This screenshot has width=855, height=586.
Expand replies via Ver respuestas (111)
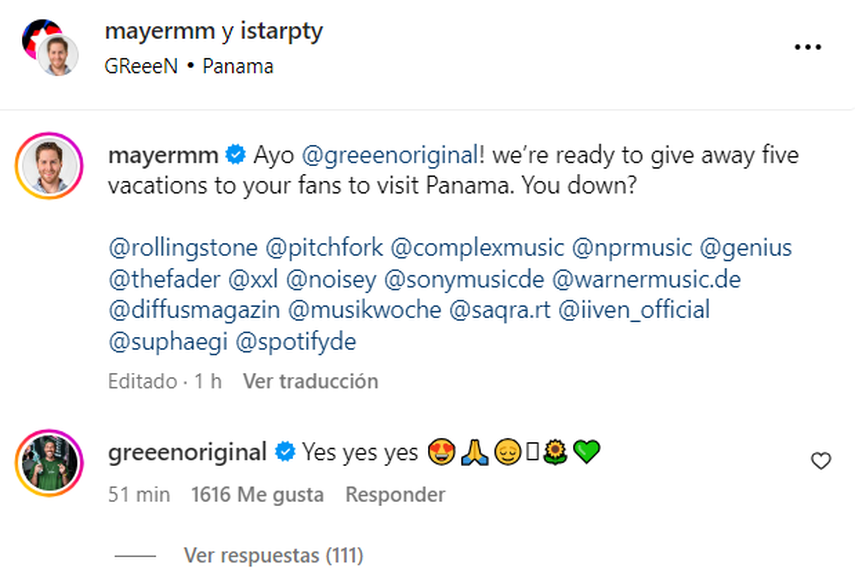click(273, 555)
